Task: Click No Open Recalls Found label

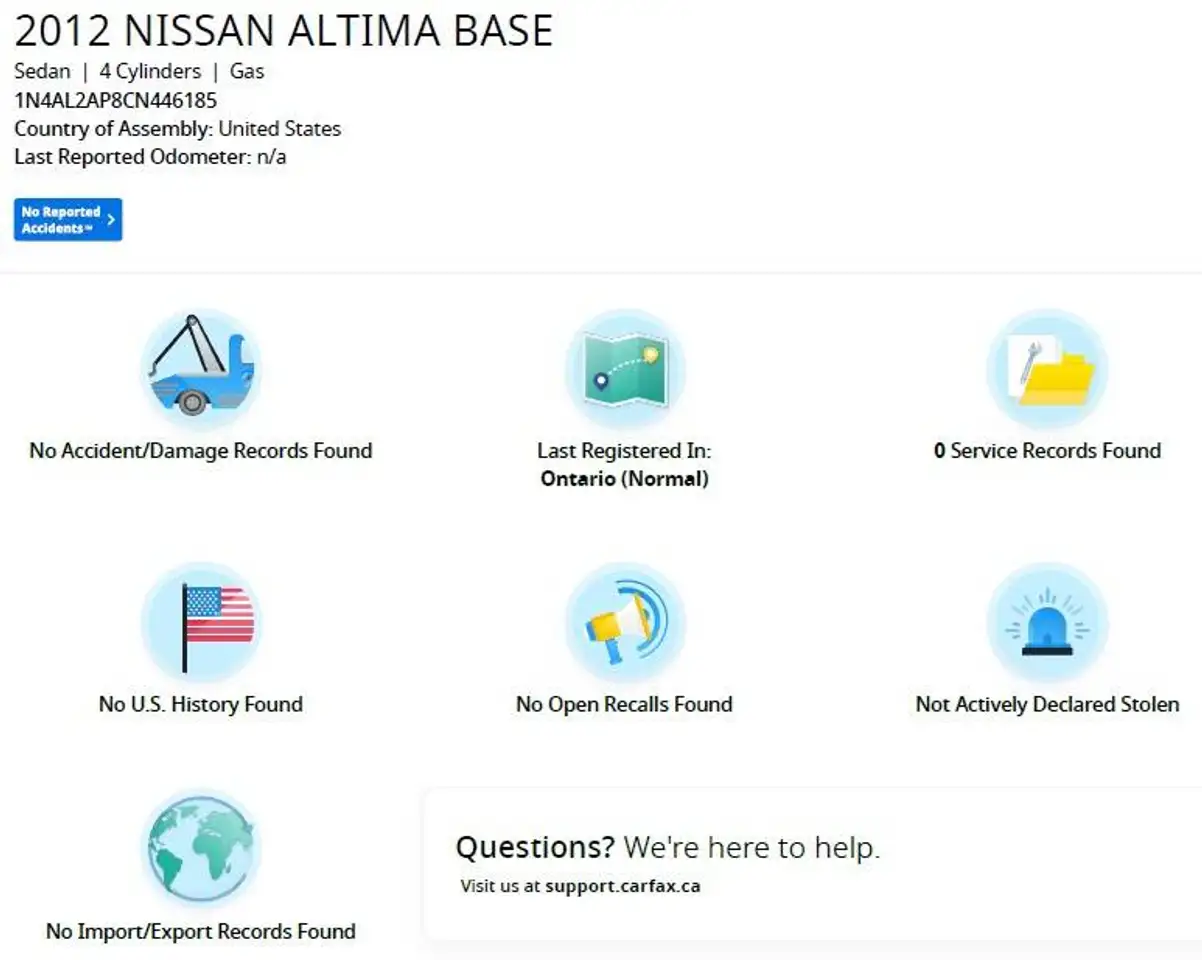Action: [625, 704]
